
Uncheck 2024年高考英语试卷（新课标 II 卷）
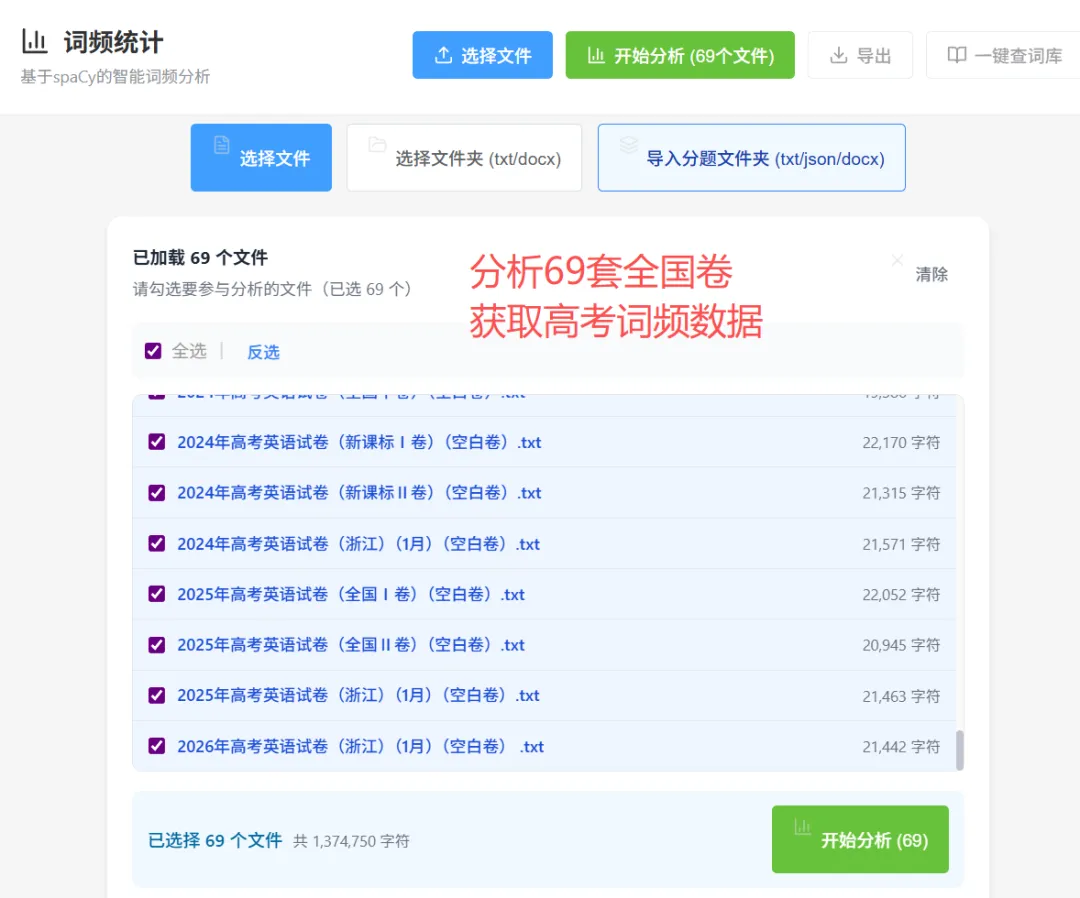tap(156, 492)
